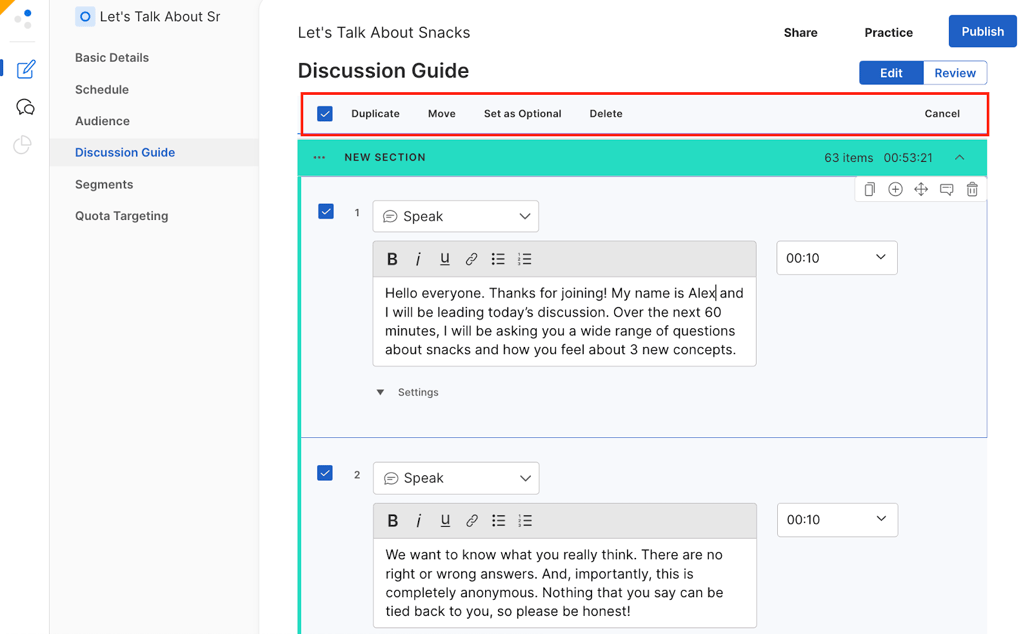
Task: Open Quota Targeting in the sidebar
Action: [120, 215]
